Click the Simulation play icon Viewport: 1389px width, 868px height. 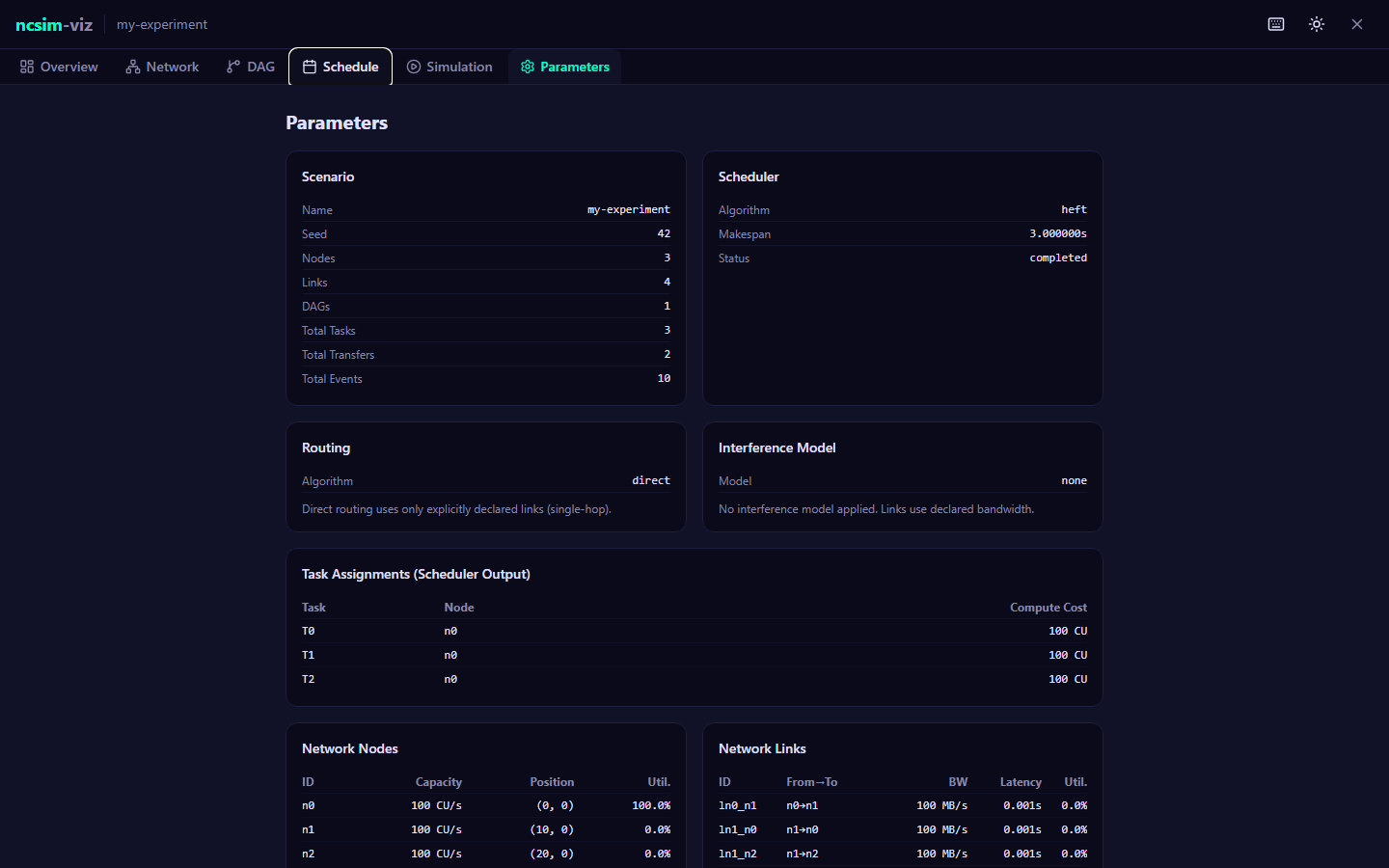[x=414, y=67]
